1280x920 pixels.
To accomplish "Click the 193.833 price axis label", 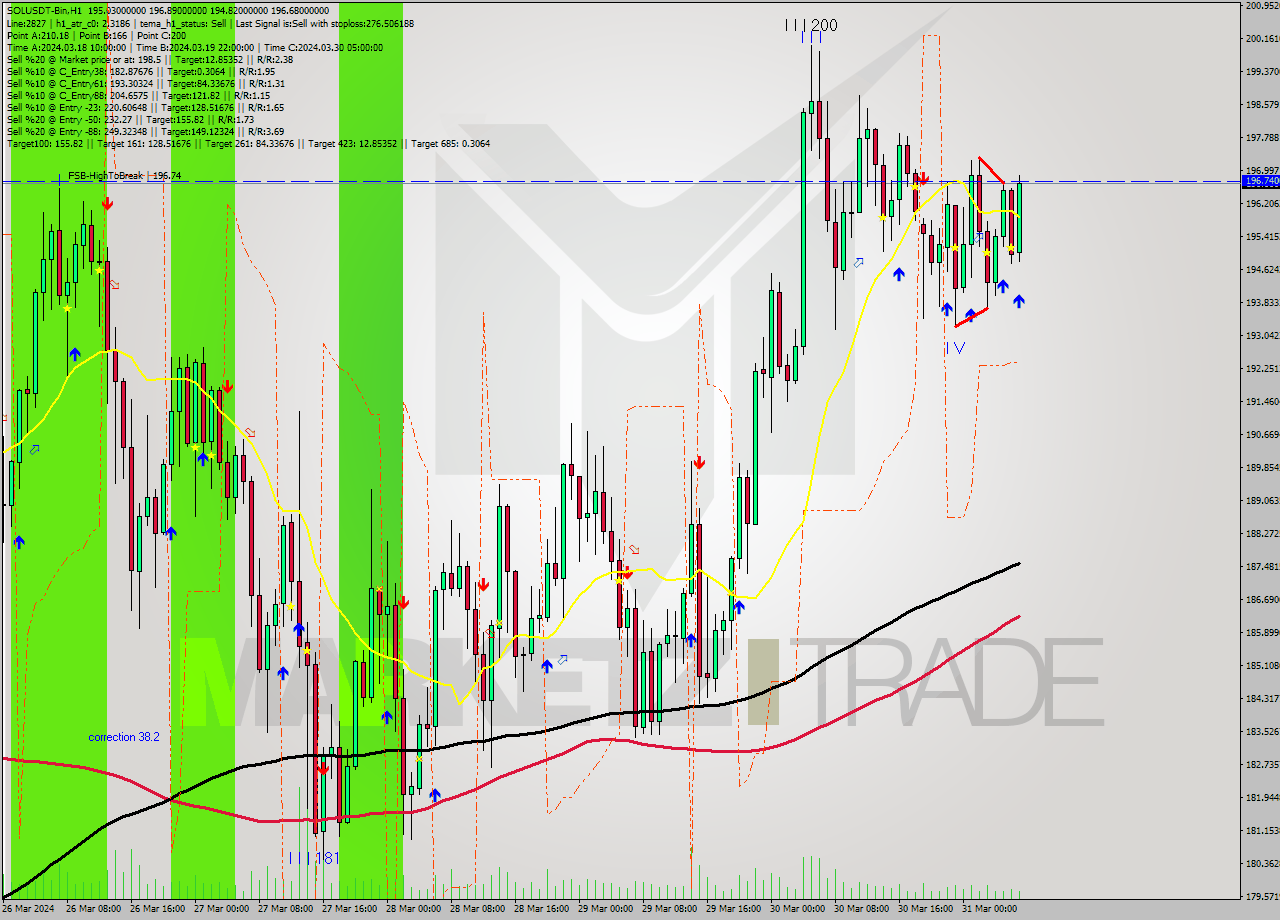I will coord(1262,302).
